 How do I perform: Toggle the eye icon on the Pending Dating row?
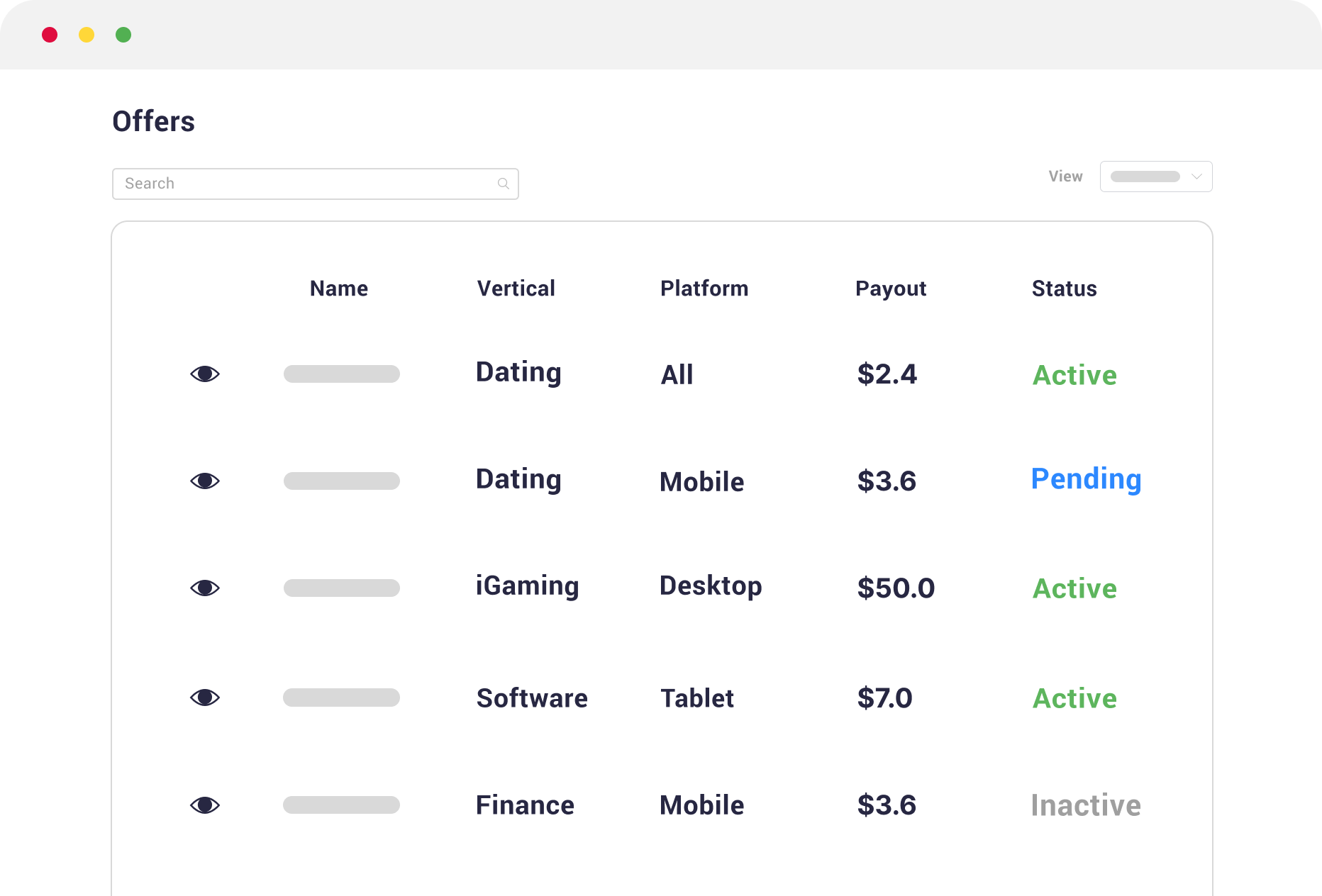[205, 481]
